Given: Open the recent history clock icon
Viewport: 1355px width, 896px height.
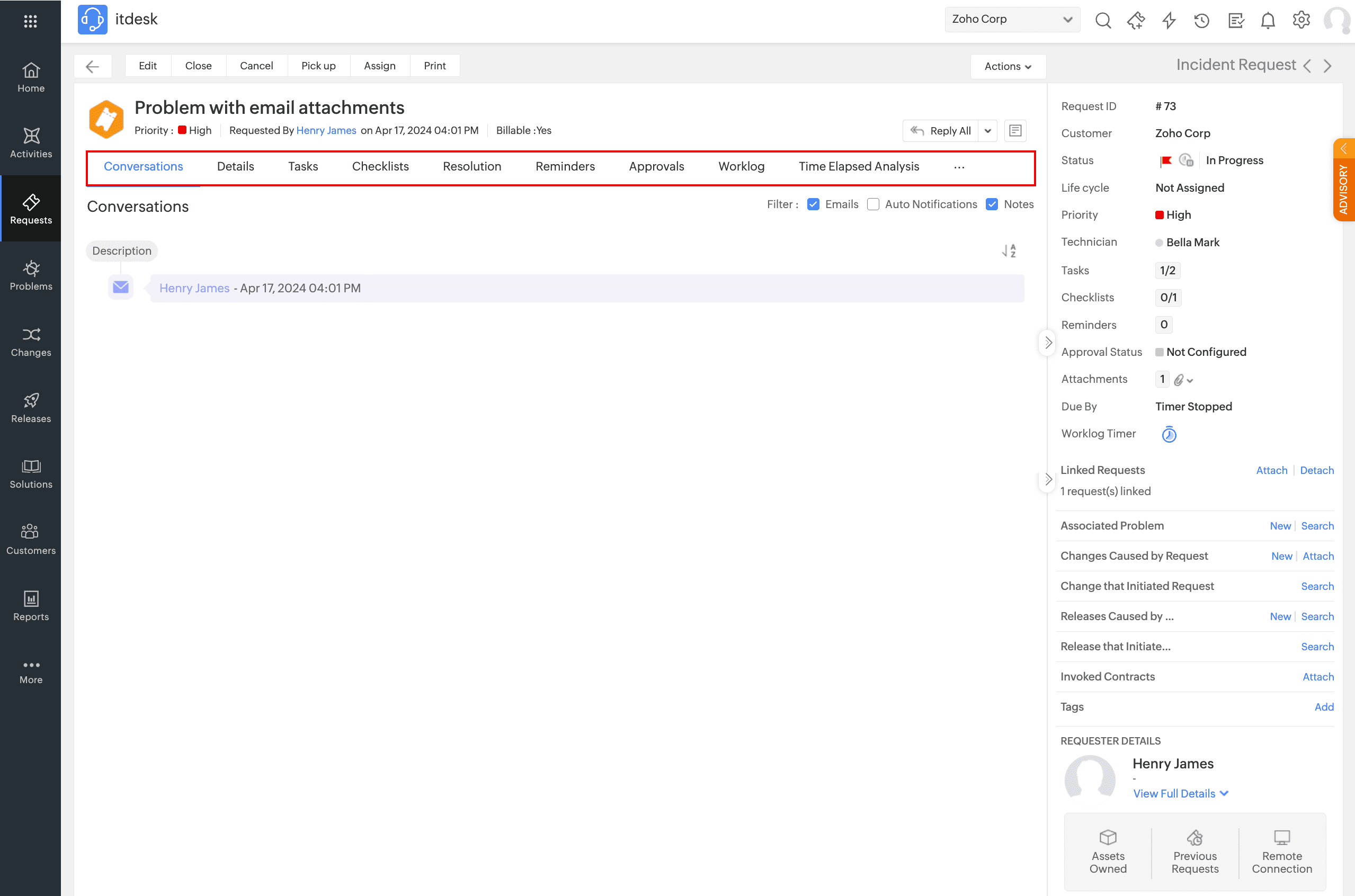Looking at the screenshot, I should pos(1202,21).
